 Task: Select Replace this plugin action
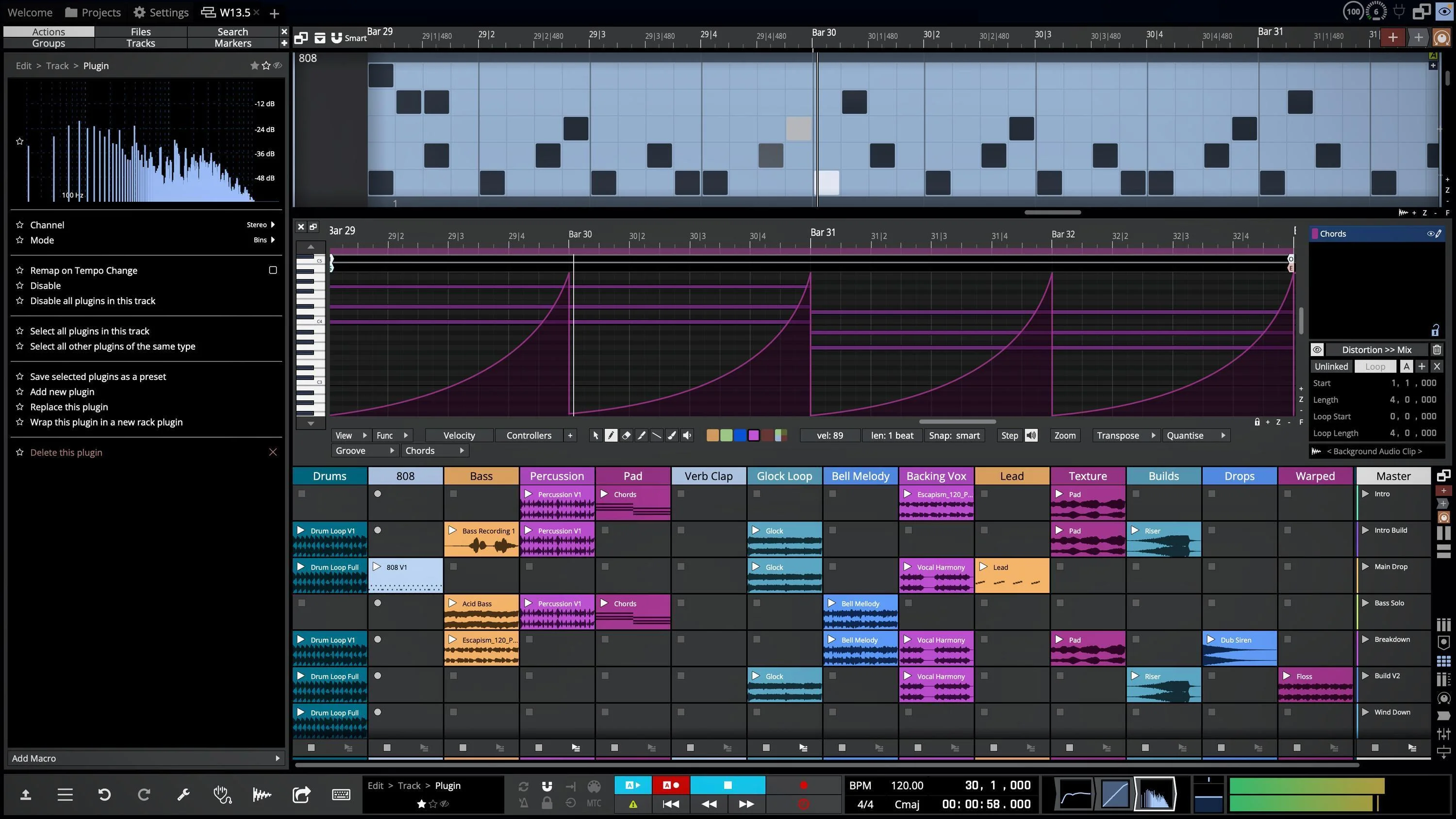[69, 407]
